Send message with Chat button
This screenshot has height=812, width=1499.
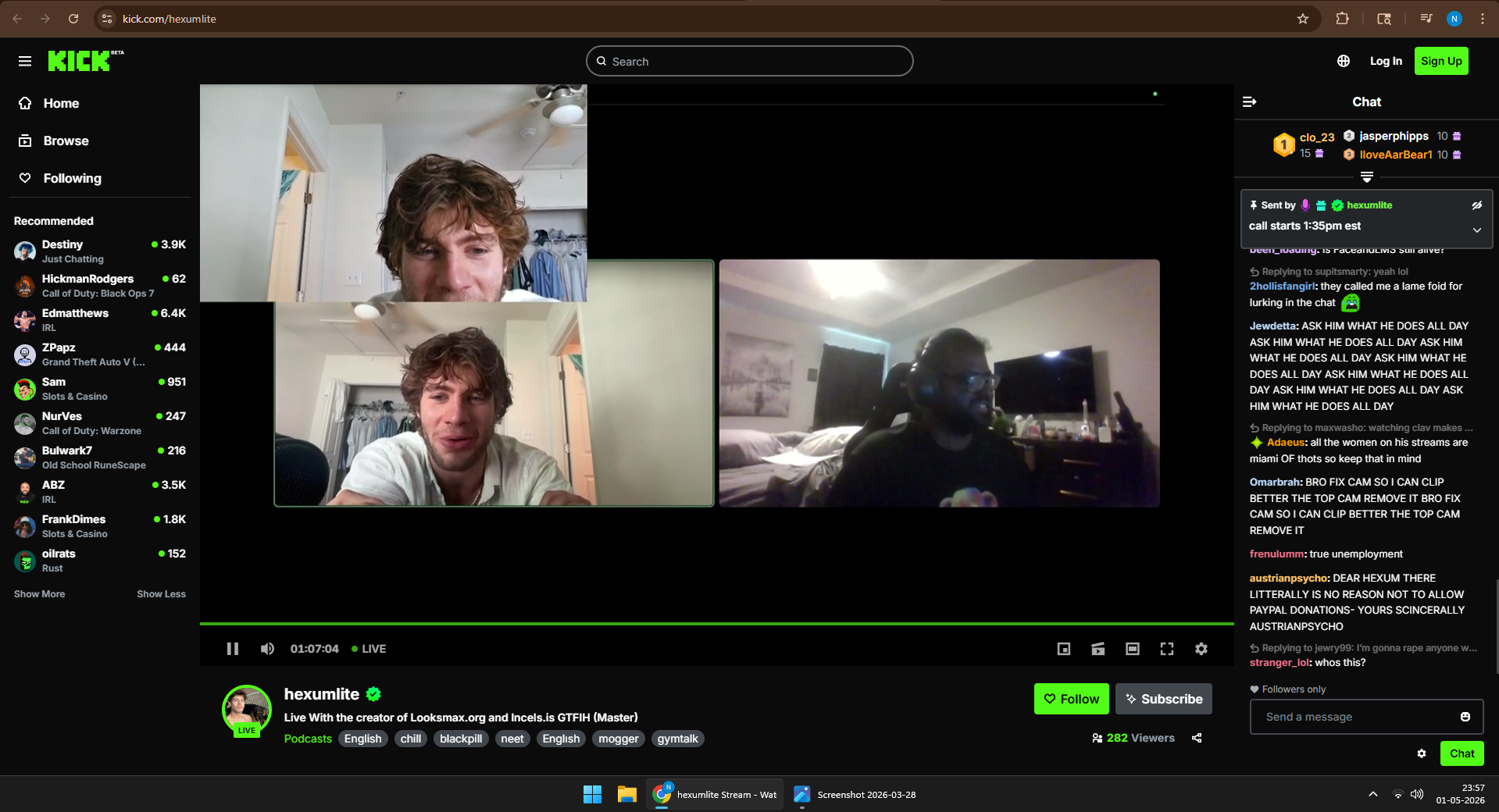pyautogui.click(x=1462, y=753)
